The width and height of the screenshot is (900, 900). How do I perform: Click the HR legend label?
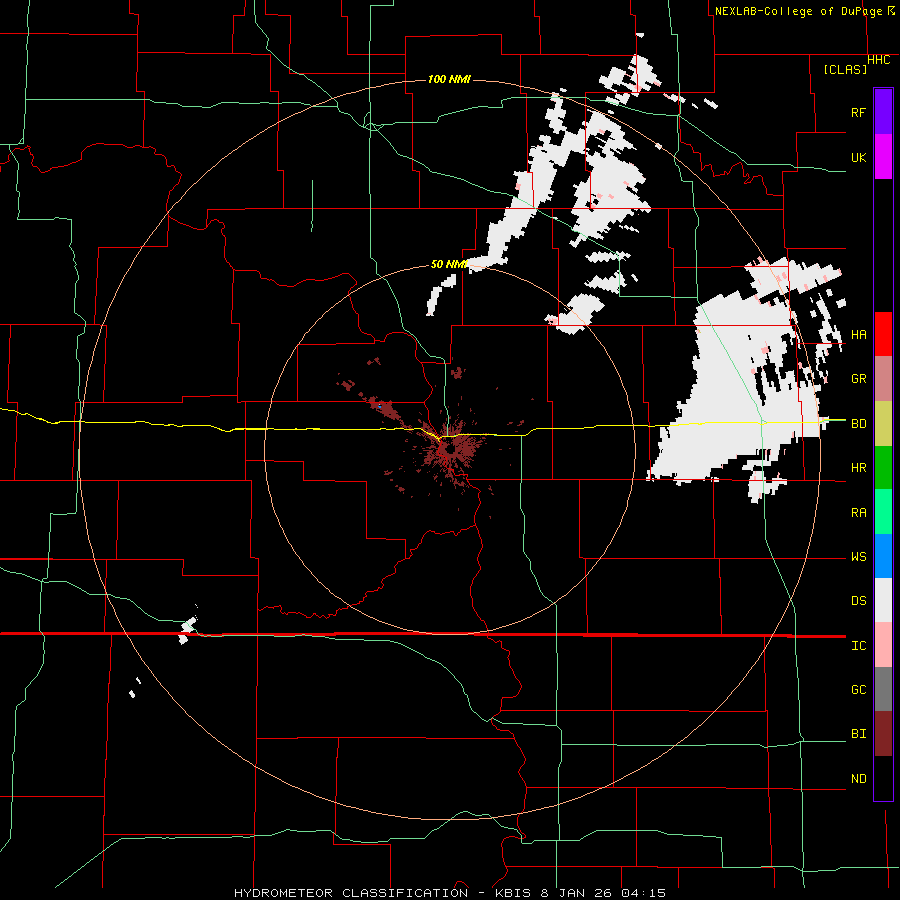coord(858,468)
